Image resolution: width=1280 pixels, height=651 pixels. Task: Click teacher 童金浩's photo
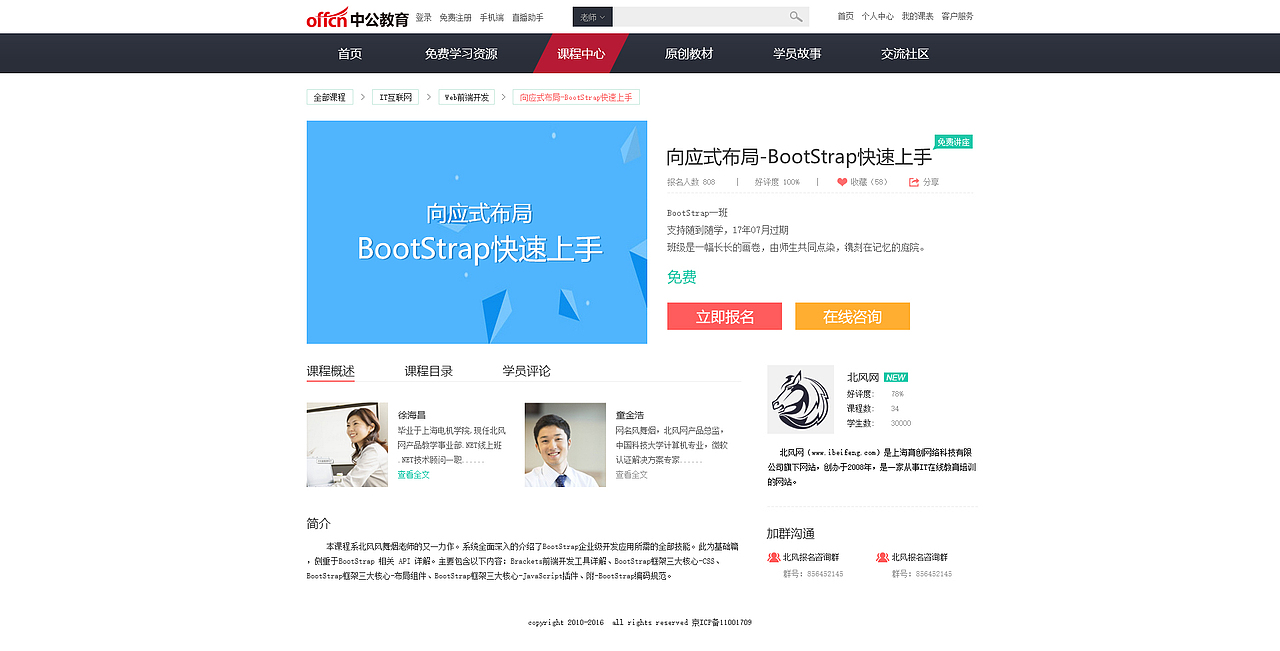pyautogui.click(x=565, y=445)
